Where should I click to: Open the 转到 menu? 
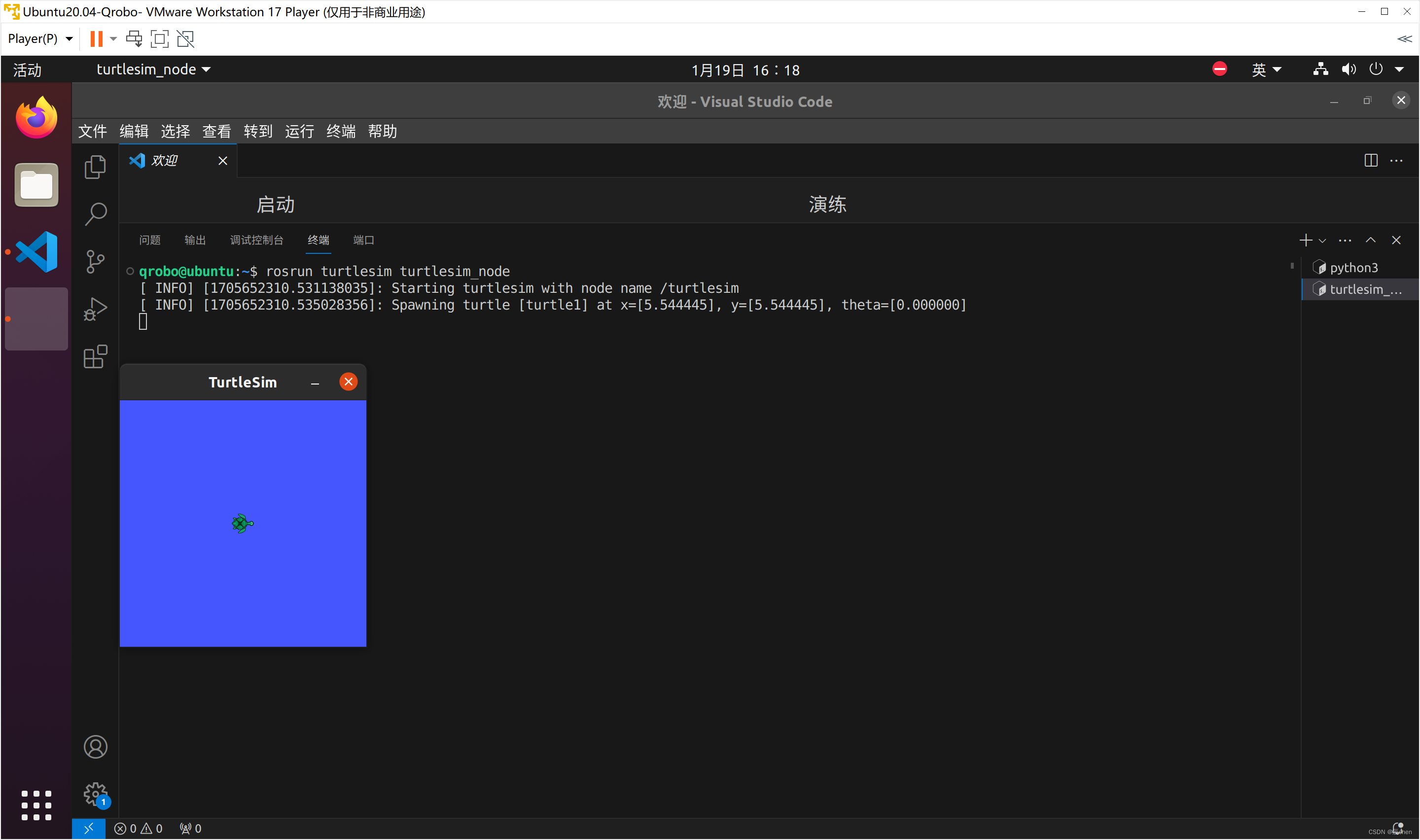click(258, 131)
